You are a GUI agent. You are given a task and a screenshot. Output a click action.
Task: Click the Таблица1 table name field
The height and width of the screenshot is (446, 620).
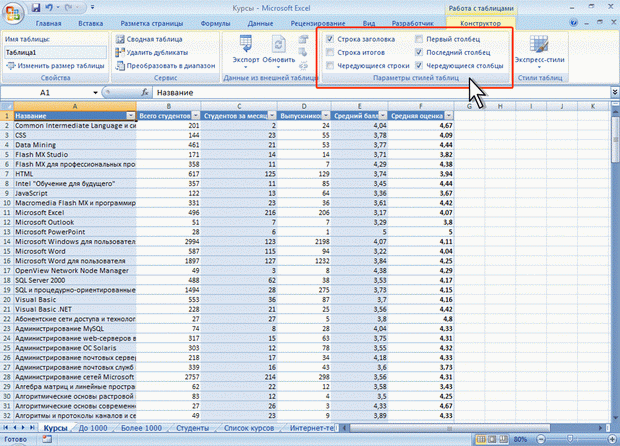55,52
